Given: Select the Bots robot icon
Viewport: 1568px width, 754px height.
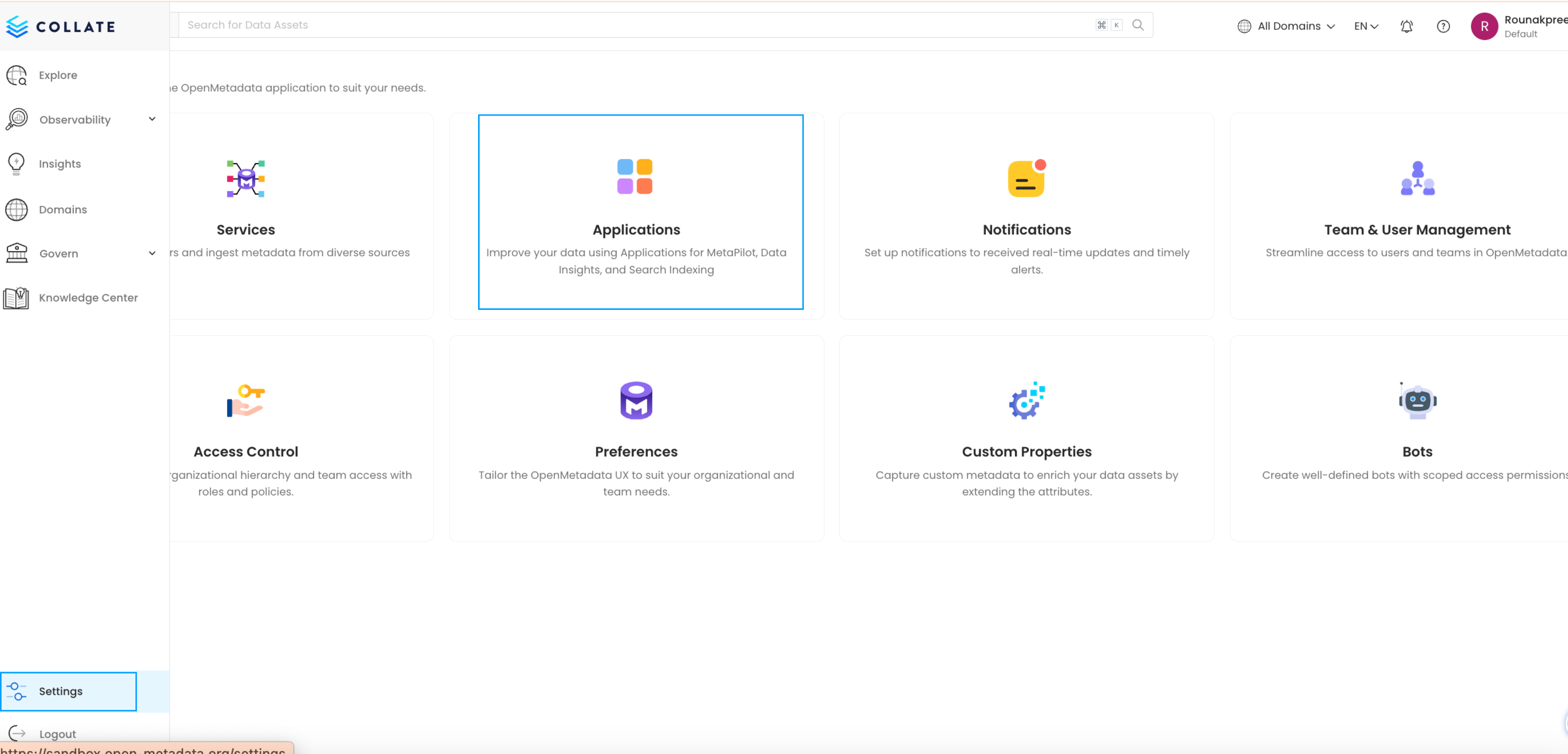Looking at the screenshot, I should tap(1417, 400).
